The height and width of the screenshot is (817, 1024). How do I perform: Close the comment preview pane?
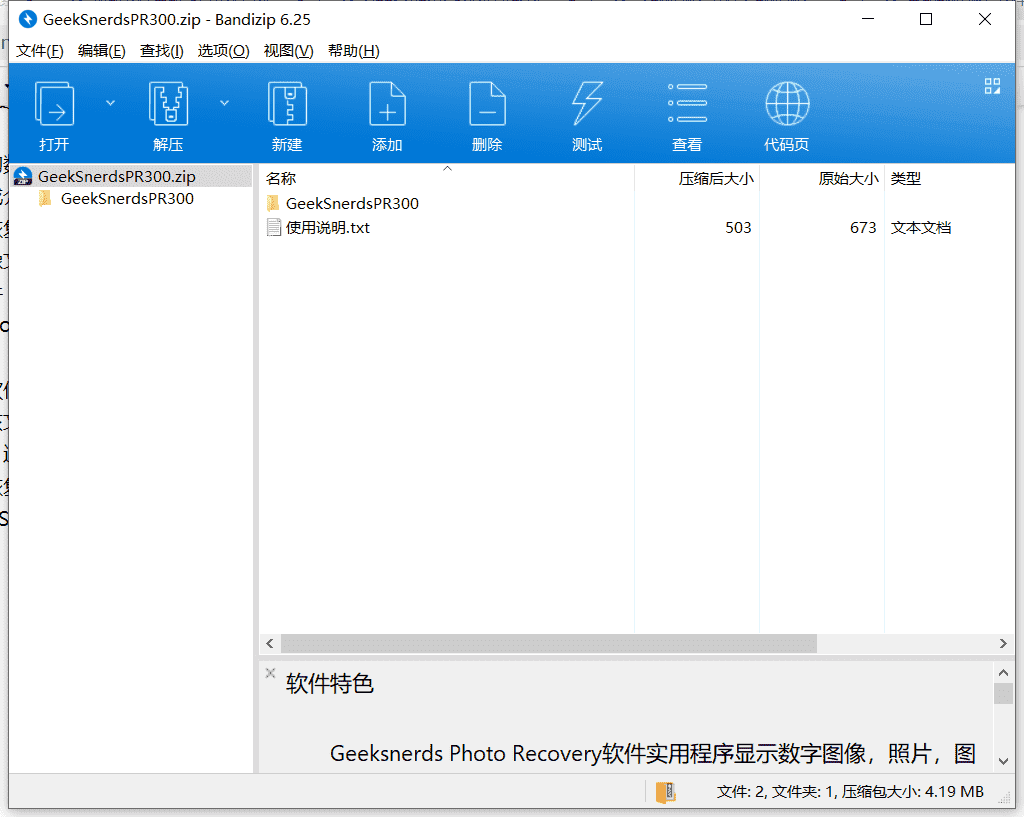[x=270, y=673]
